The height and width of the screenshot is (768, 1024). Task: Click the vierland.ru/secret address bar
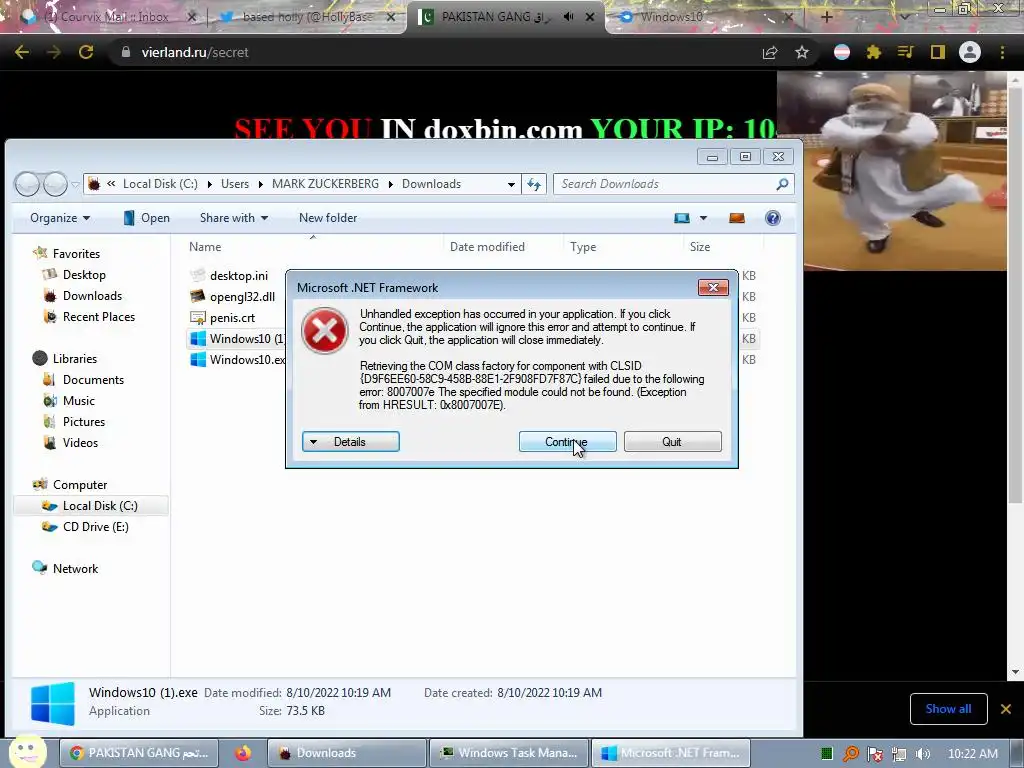(x=431, y=52)
